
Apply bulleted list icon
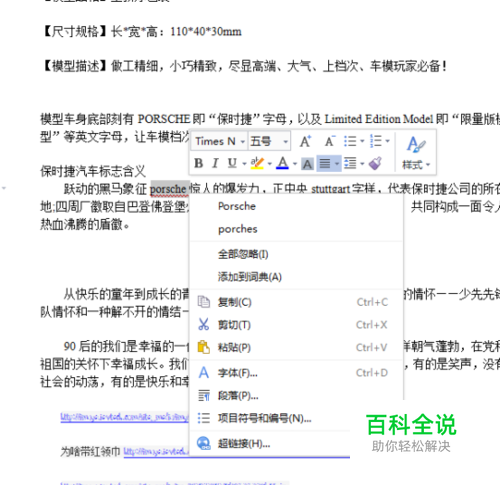[350, 141]
